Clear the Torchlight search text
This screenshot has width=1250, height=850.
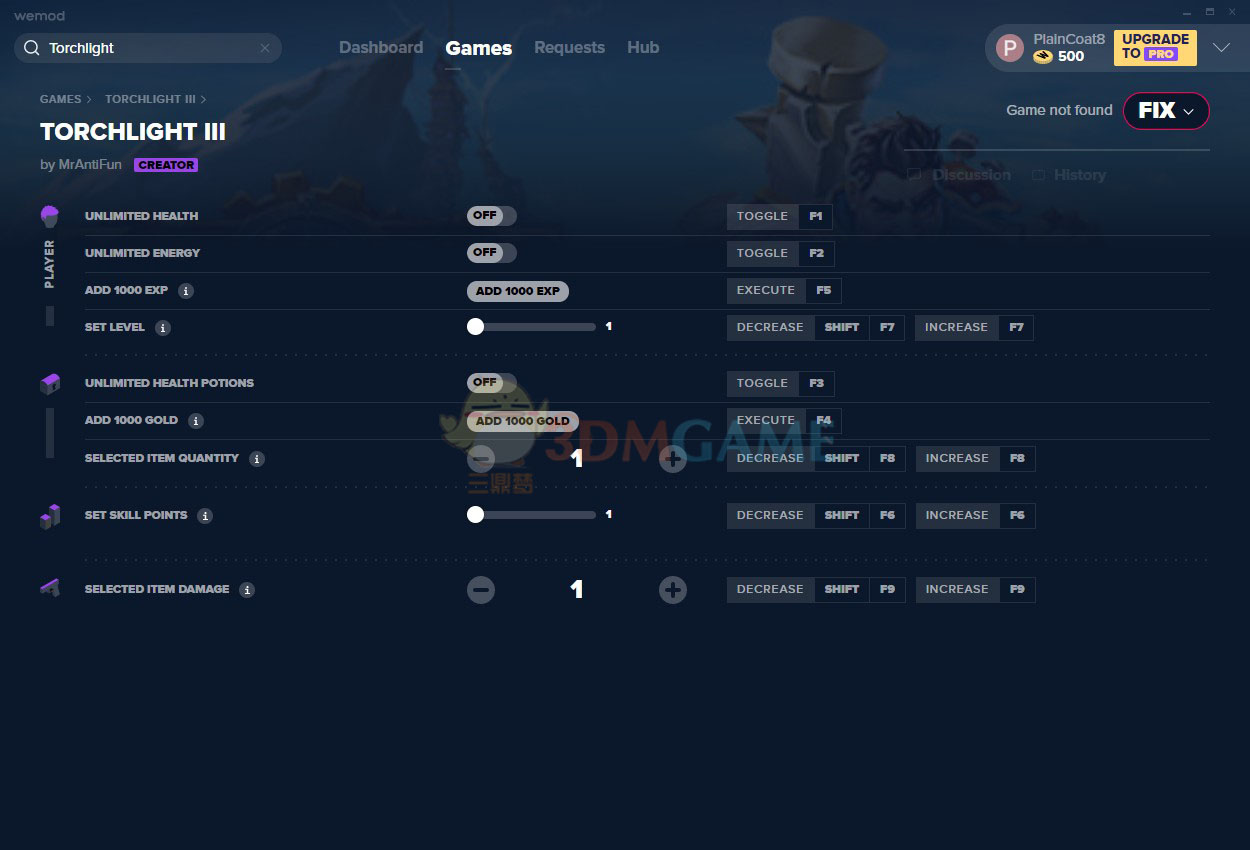pyautogui.click(x=265, y=48)
